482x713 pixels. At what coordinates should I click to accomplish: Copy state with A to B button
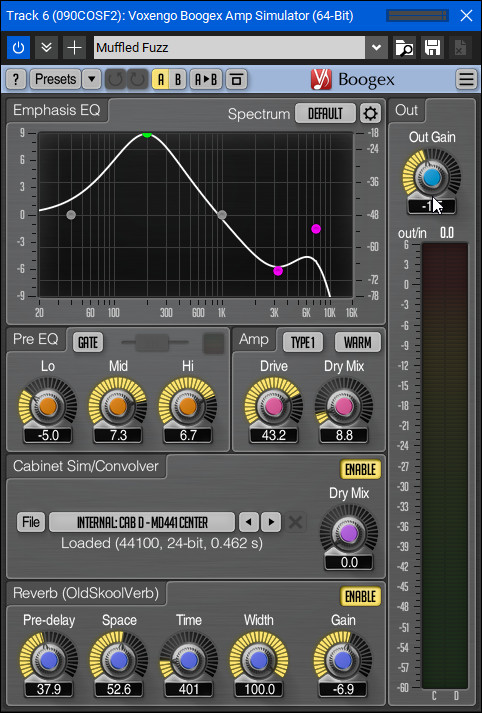pos(206,80)
